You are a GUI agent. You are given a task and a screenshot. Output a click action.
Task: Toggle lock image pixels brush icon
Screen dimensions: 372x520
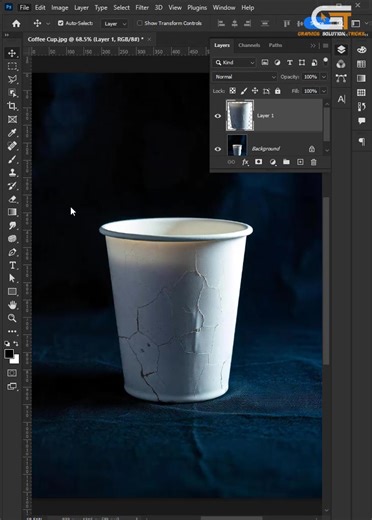[244, 91]
